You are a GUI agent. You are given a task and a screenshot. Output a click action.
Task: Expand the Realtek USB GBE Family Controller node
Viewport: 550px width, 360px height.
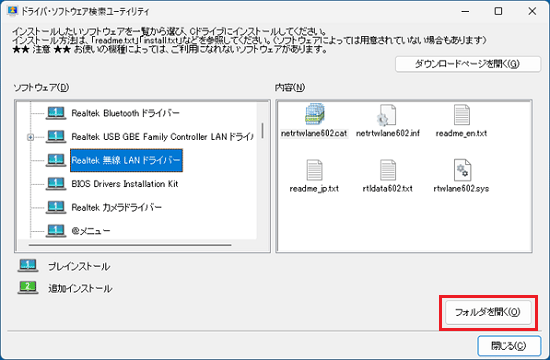click(31, 137)
